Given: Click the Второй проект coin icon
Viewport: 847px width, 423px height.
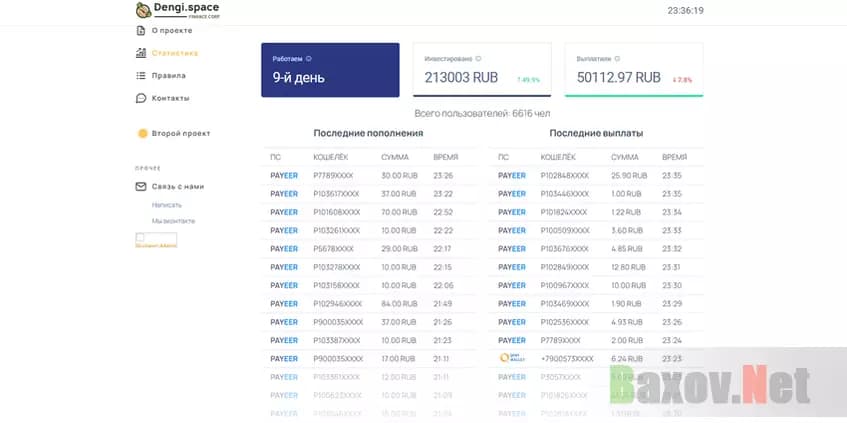Looking at the screenshot, I should (x=143, y=133).
